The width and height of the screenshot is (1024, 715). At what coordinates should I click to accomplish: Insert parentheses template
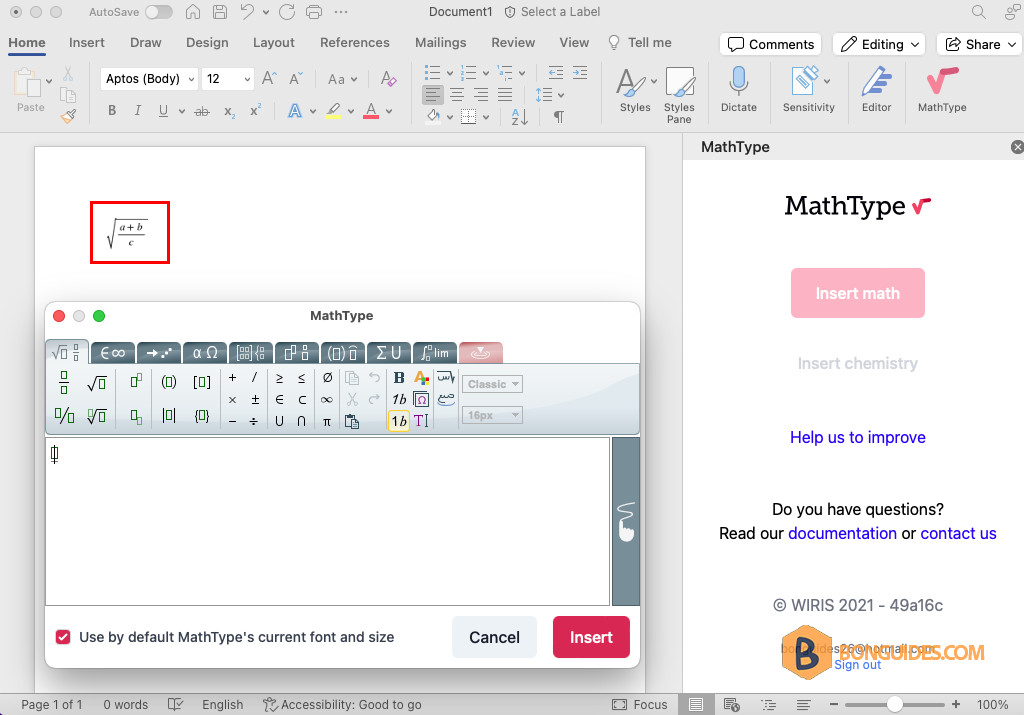coord(168,382)
